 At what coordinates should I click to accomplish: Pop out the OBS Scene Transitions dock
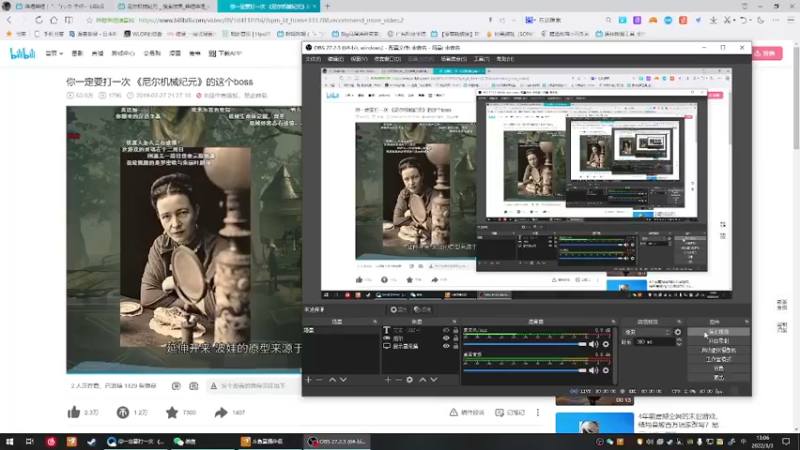pos(679,322)
